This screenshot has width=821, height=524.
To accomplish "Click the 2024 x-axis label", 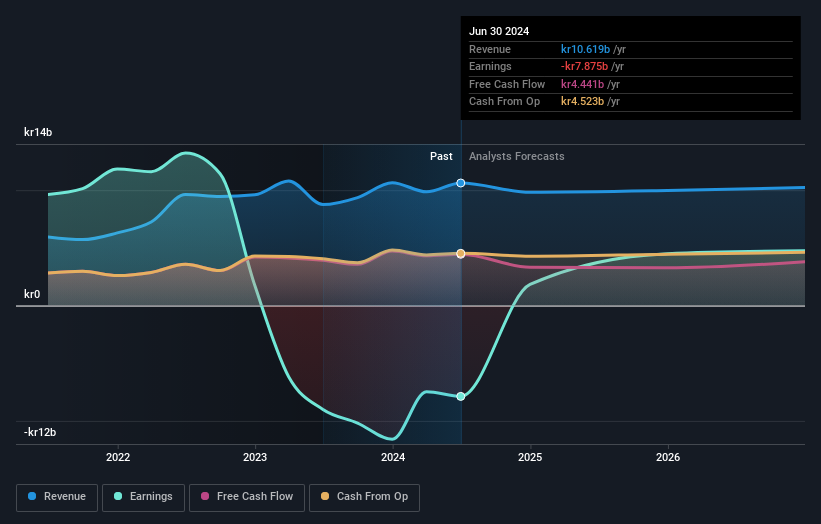I will pos(393,457).
